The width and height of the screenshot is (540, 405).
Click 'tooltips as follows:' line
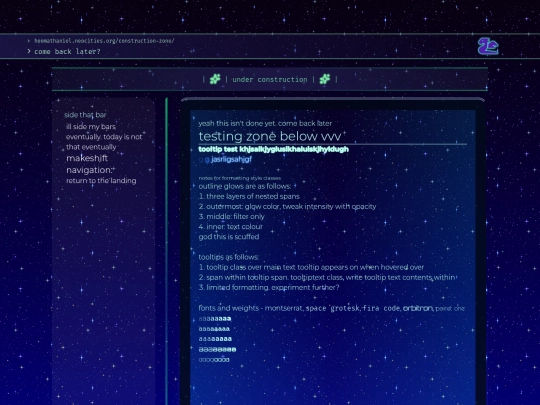pos(228,257)
